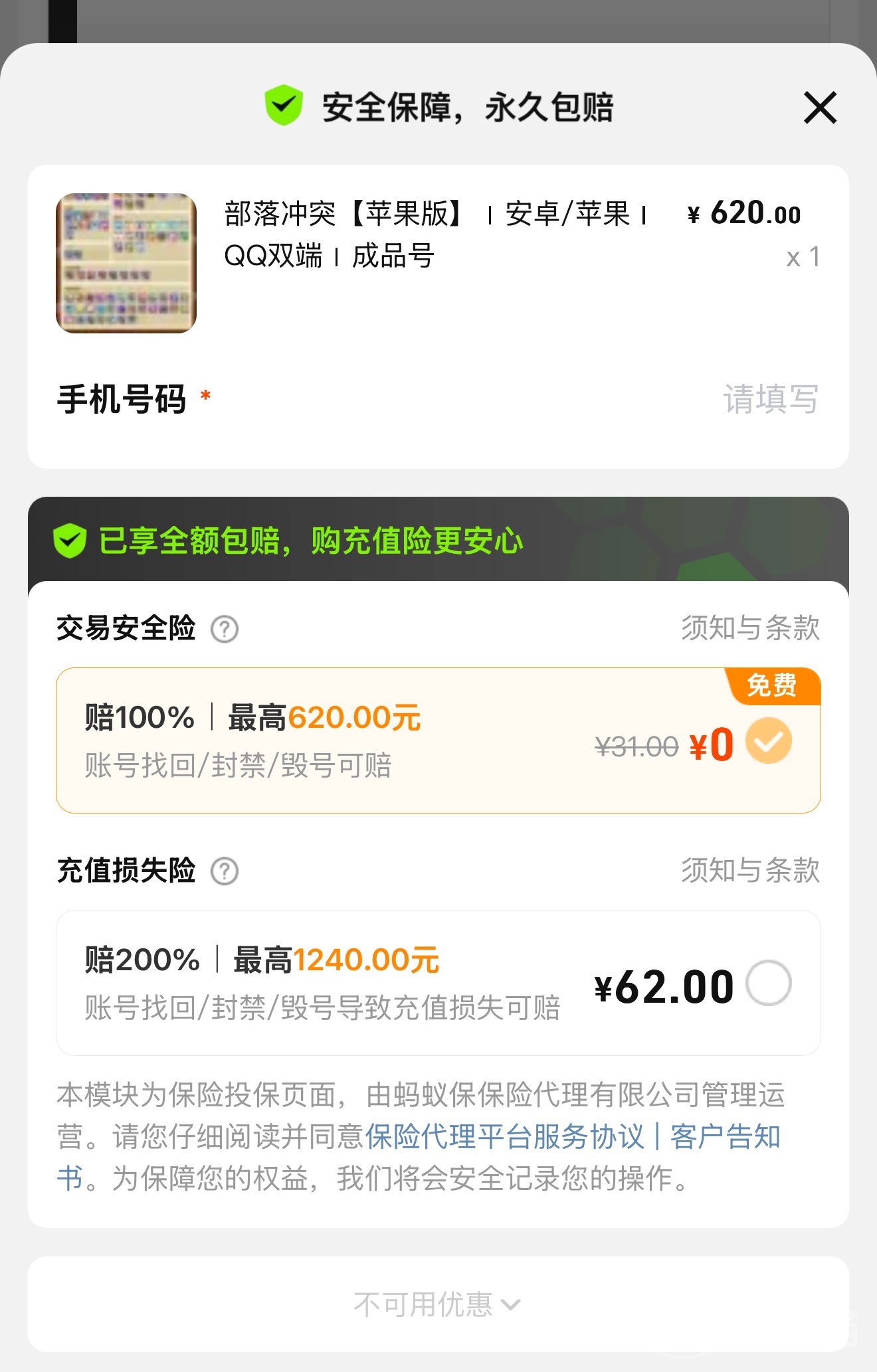877x1372 pixels.
Task: Toggle the free 赔100% insurance checkmark
Action: tap(769, 741)
